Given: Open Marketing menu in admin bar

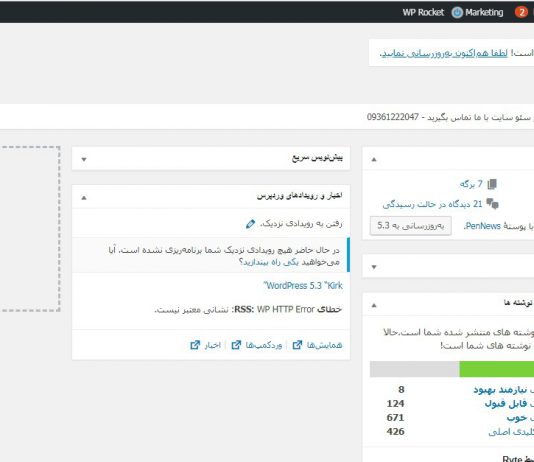Looking at the screenshot, I should pyautogui.click(x=484, y=13).
